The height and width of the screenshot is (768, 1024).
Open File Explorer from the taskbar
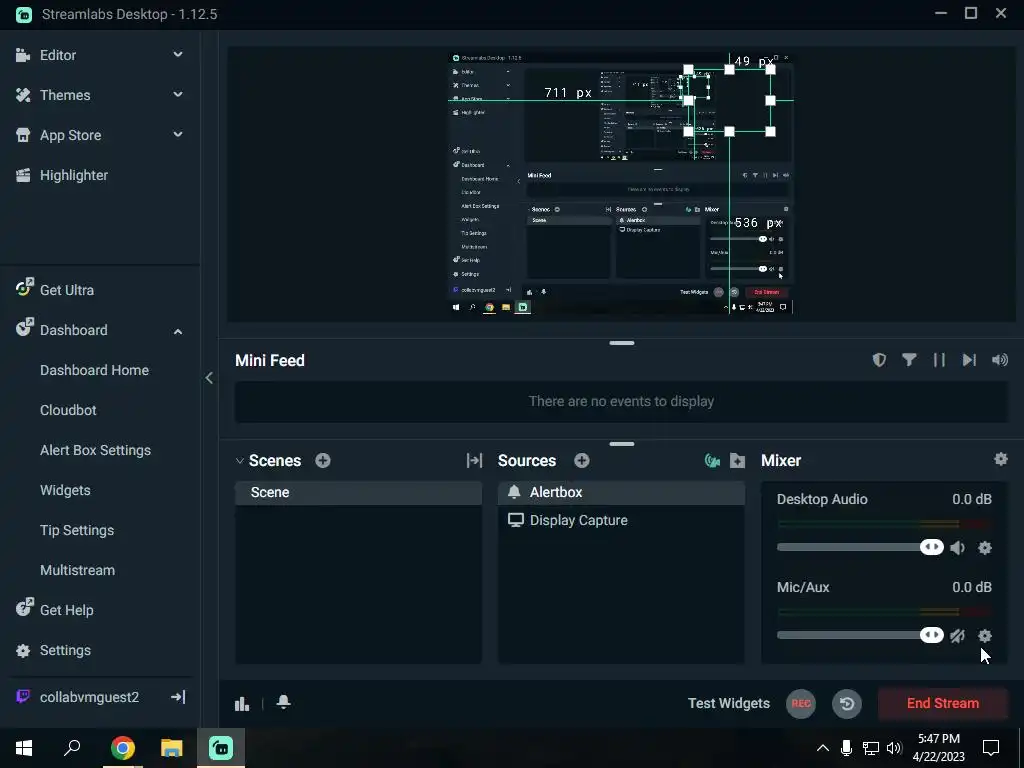[x=172, y=748]
